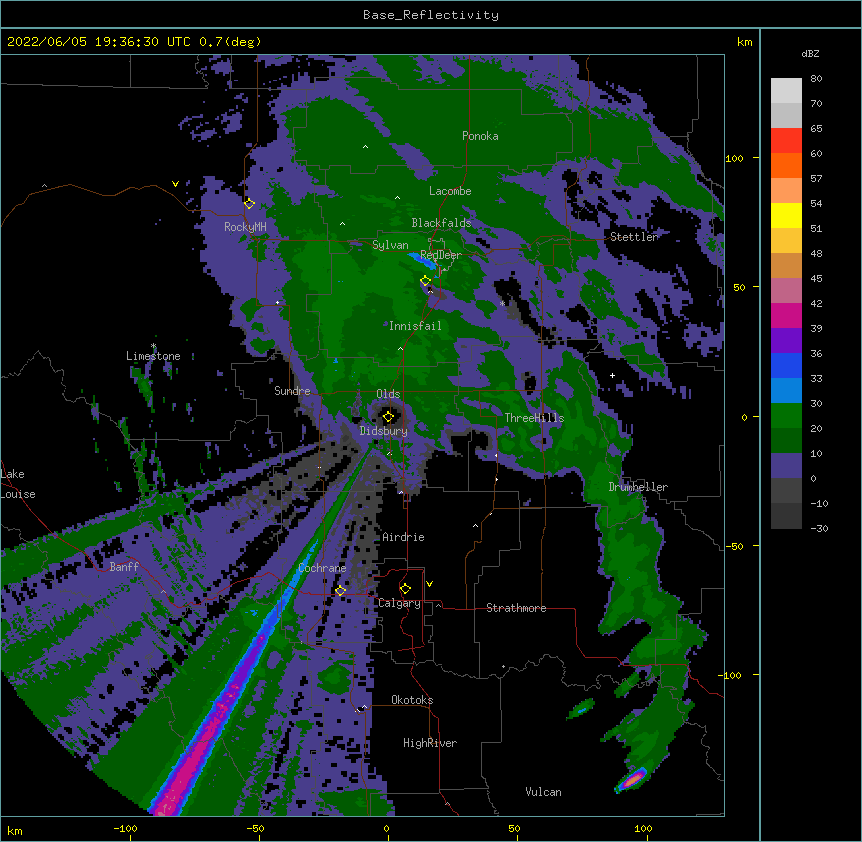This screenshot has width=862, height=842.
Task: Click the intense storm cell east of Vulcan
Action: pos(633,778)
